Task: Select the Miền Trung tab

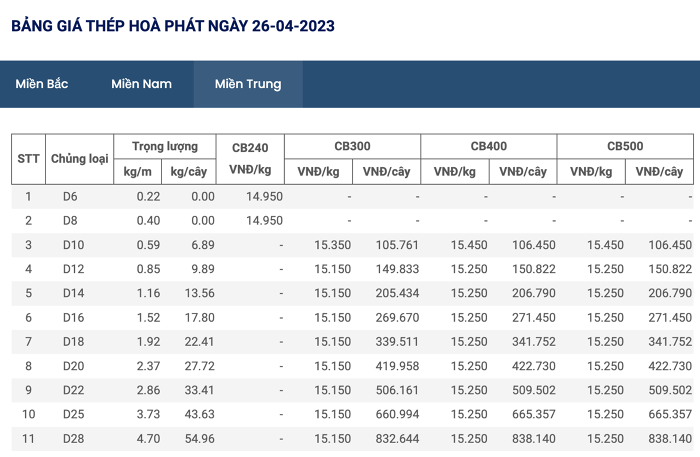Action: click(248, 84)
